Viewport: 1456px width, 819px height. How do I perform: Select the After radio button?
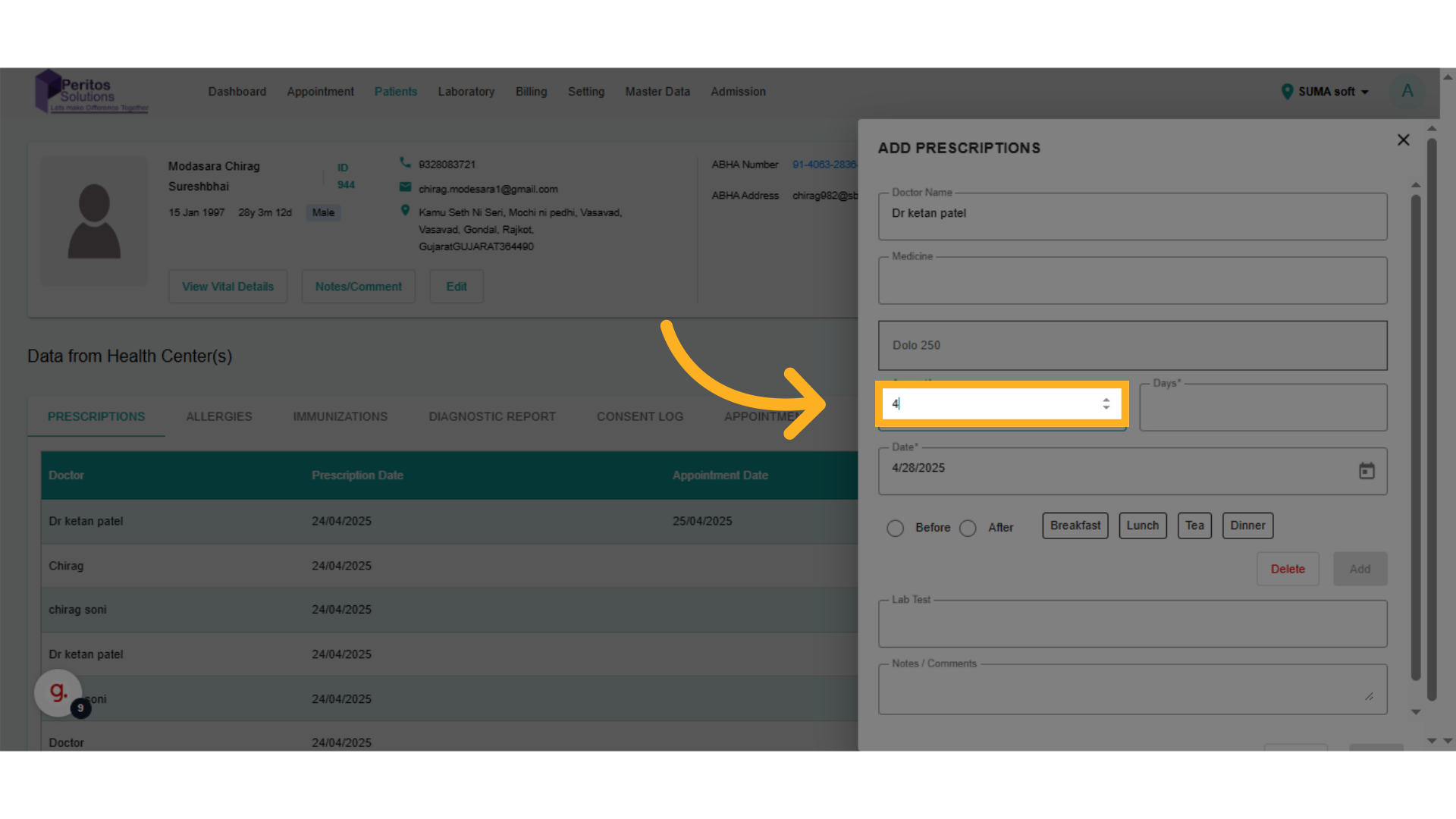pos(968,528)
